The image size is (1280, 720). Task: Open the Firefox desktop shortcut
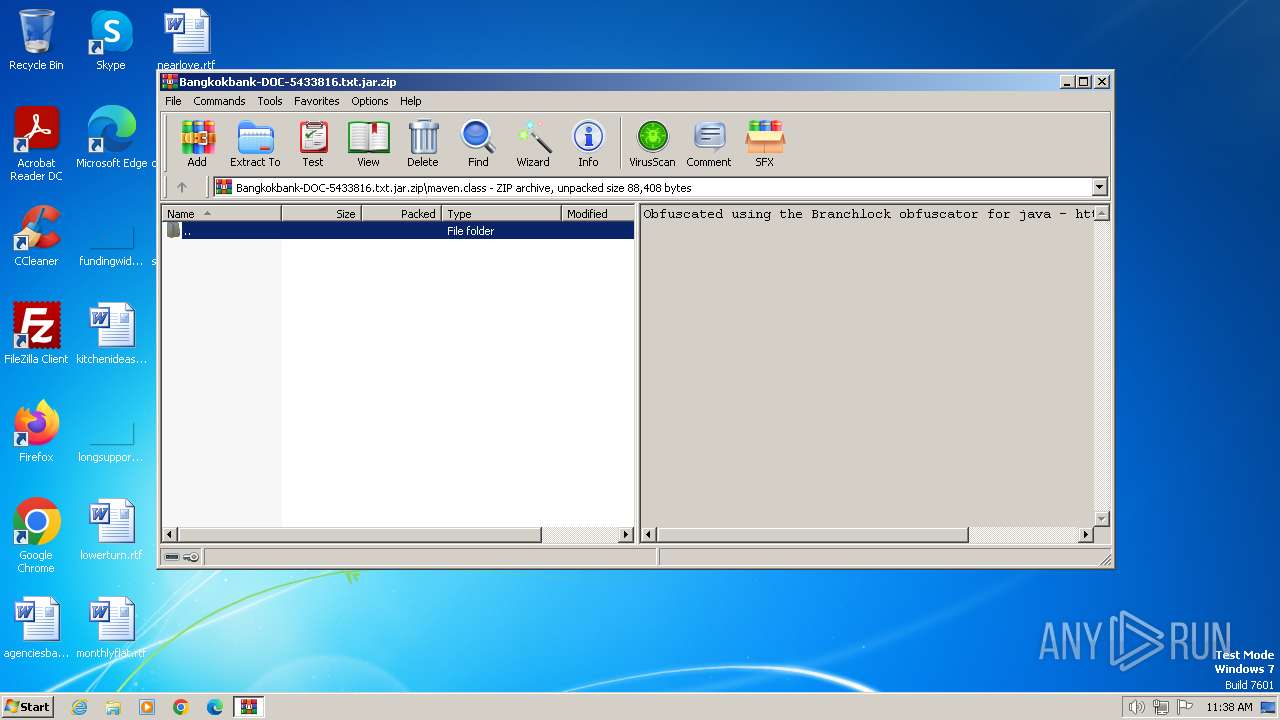point(36,432)
